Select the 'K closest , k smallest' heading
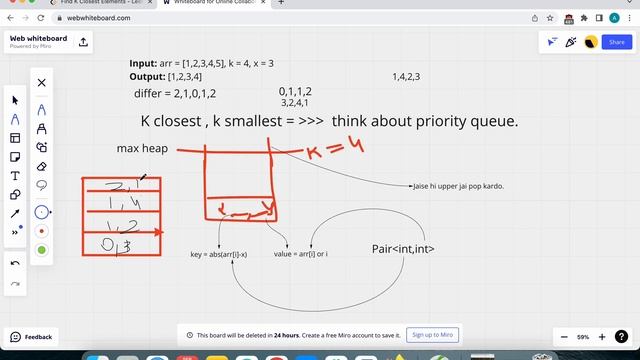 tap(211, 121)
